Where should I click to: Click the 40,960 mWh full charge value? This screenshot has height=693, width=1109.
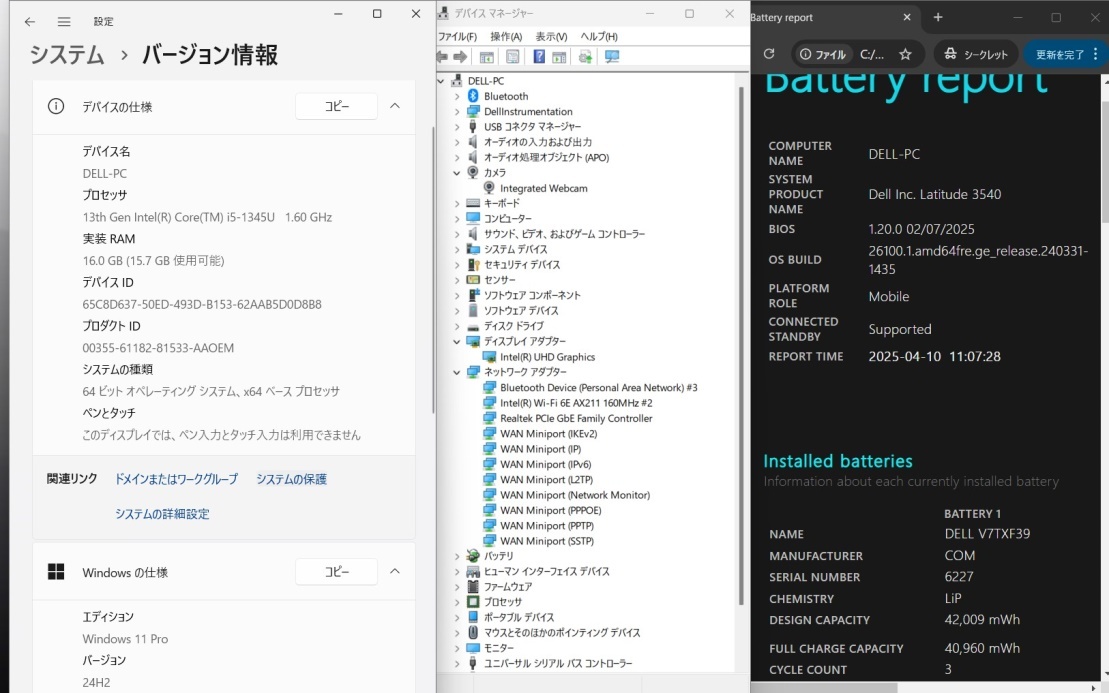[982, 648]
